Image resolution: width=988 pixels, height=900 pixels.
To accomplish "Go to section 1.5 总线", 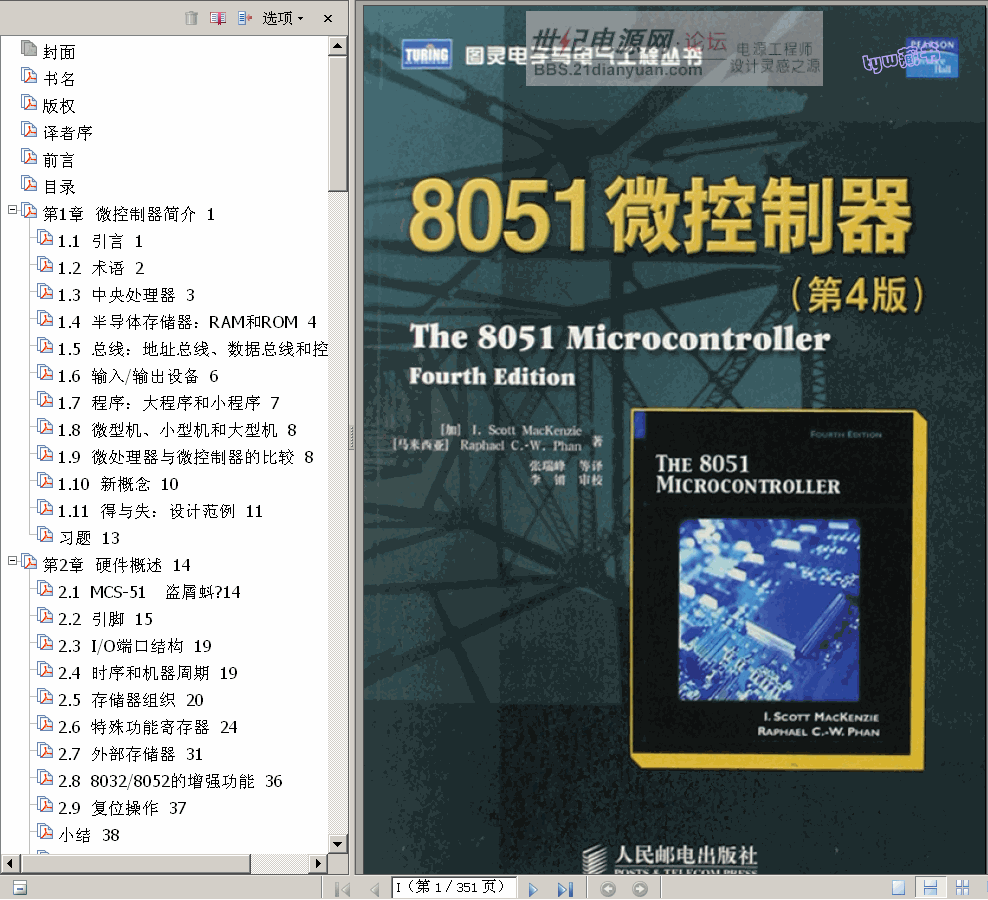I will (193, 349).
